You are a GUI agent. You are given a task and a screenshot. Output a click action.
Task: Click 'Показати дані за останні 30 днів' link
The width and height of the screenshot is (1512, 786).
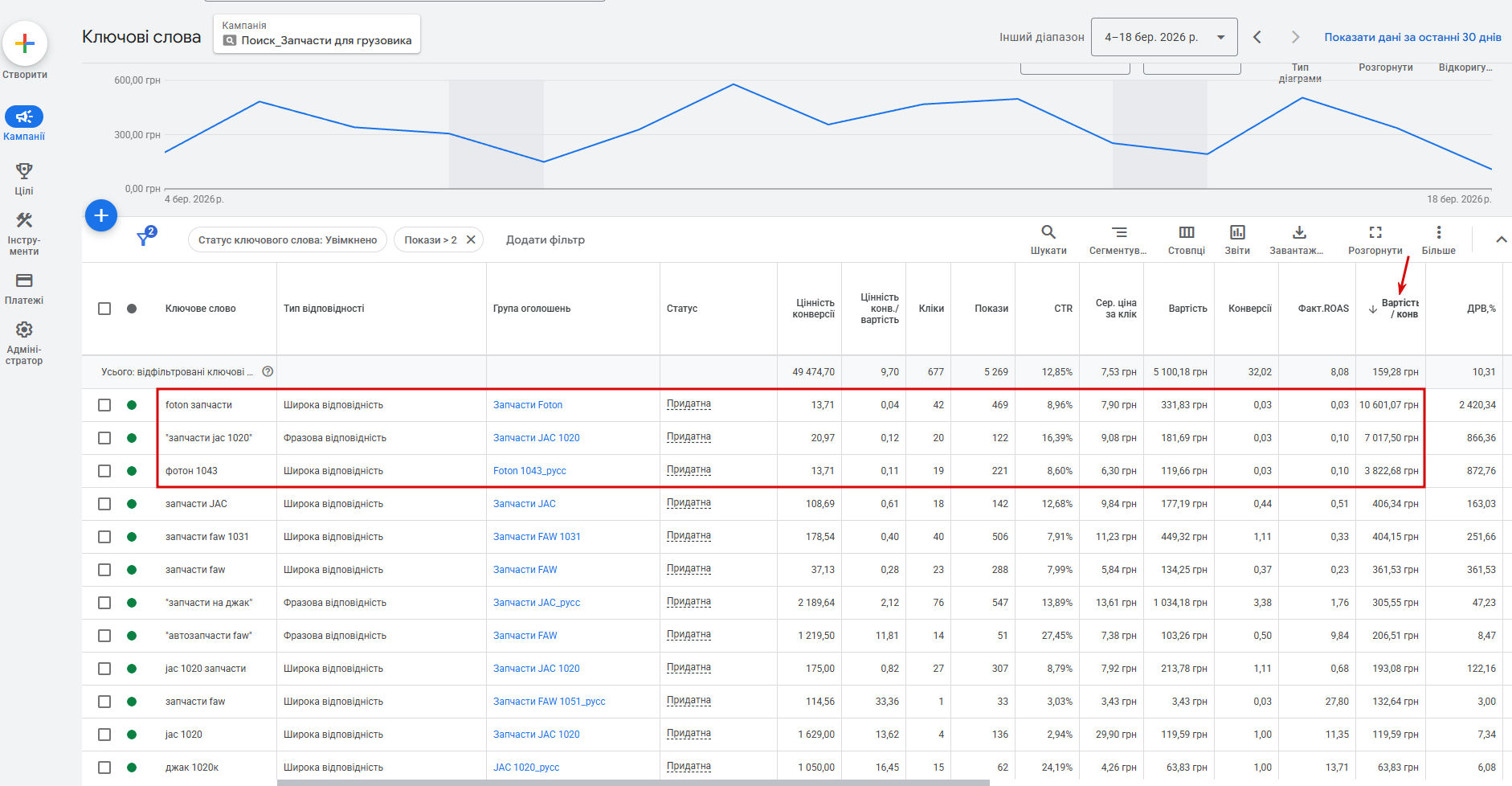point(1412,37)
